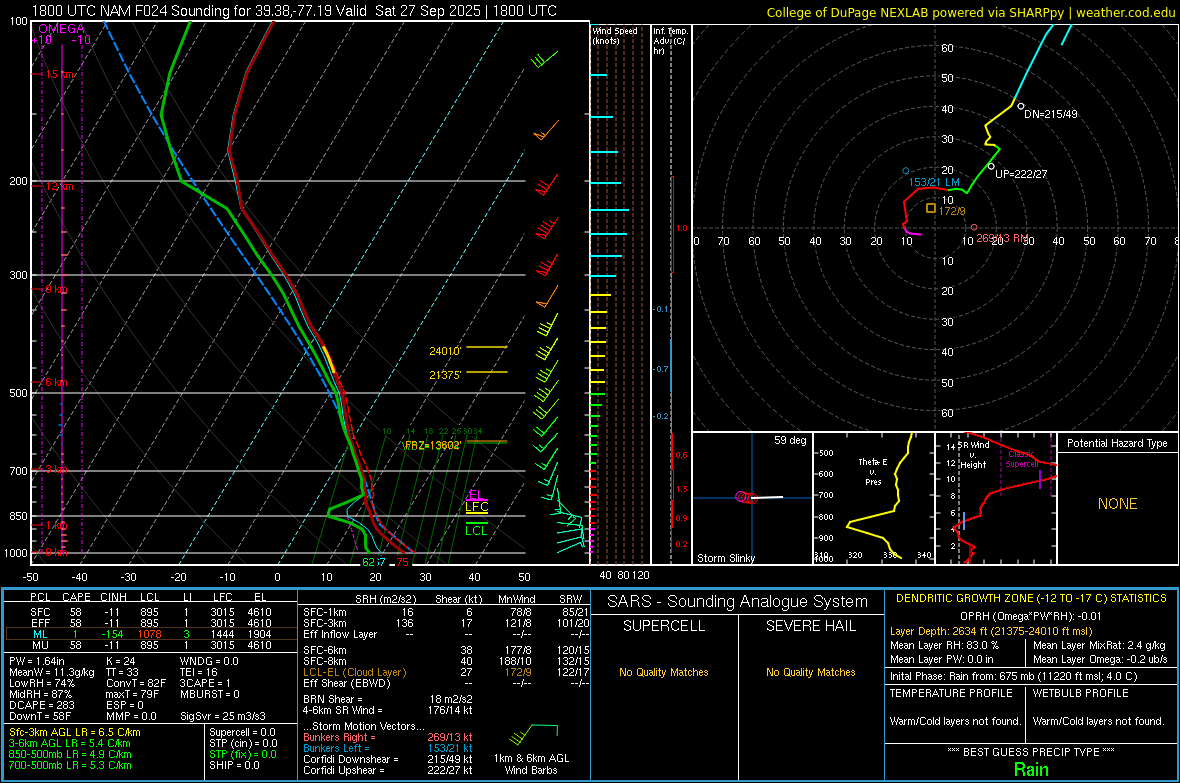The height and width of the screenshot is (783, 1180).
Task: Select the ML parcel row
Action: point(151,634)
